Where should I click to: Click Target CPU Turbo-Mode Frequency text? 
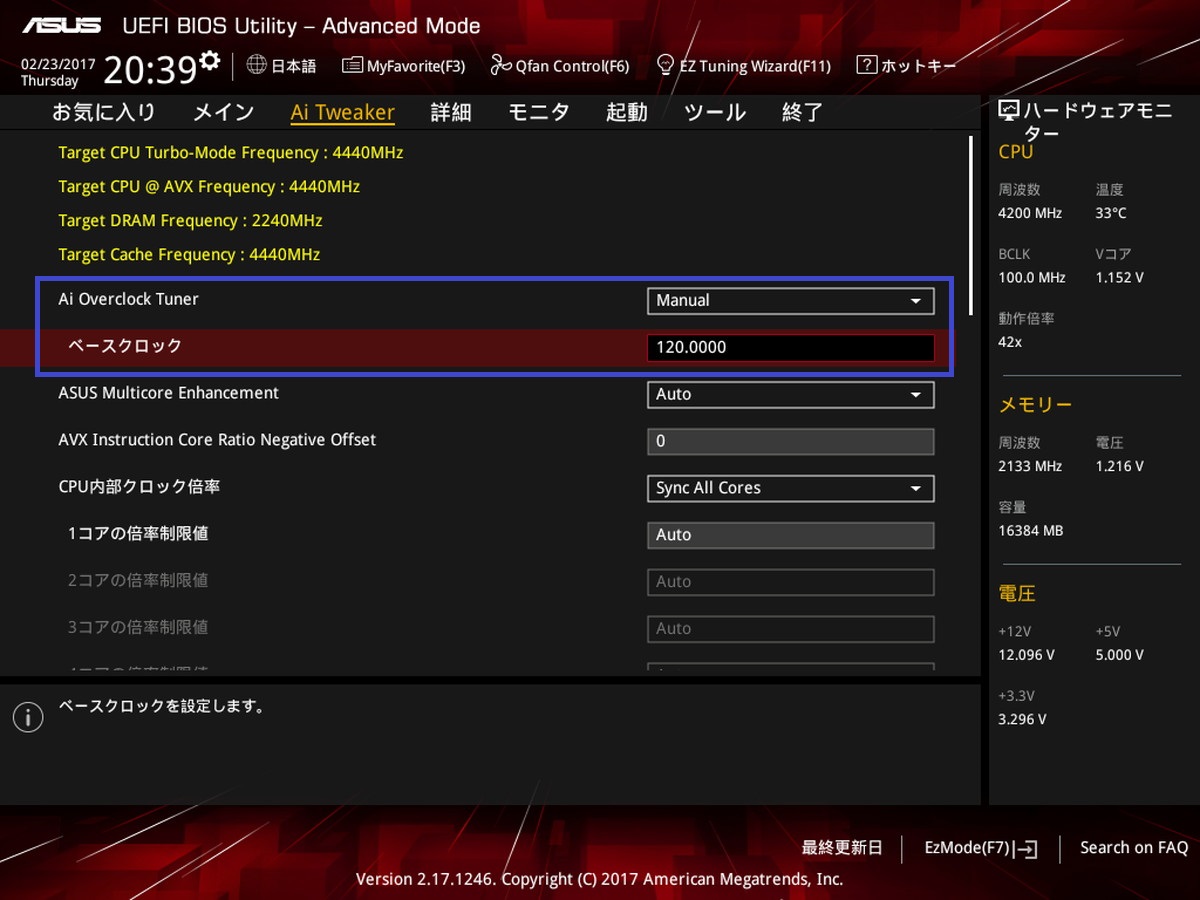231,153
